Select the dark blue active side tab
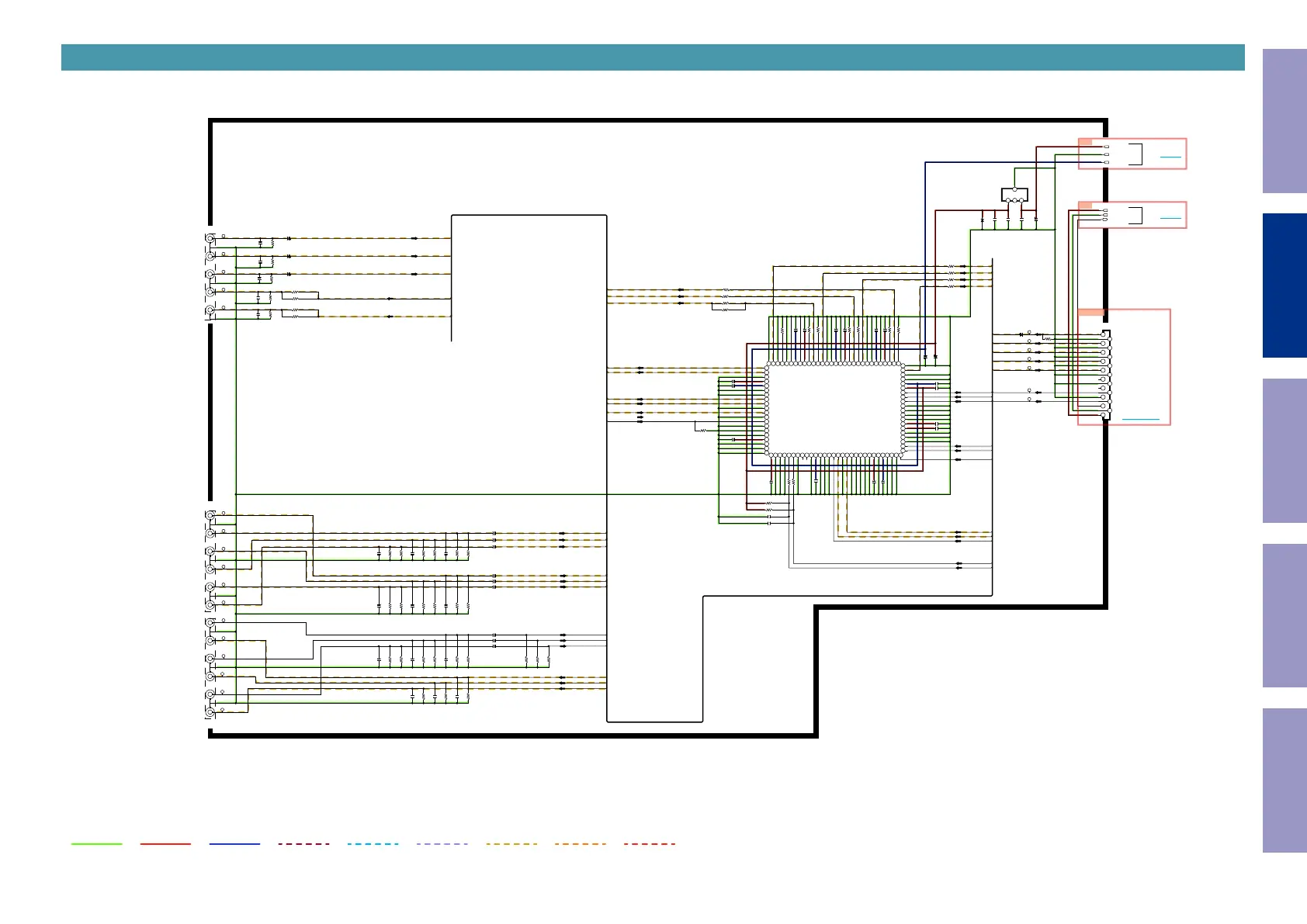 1284,286
